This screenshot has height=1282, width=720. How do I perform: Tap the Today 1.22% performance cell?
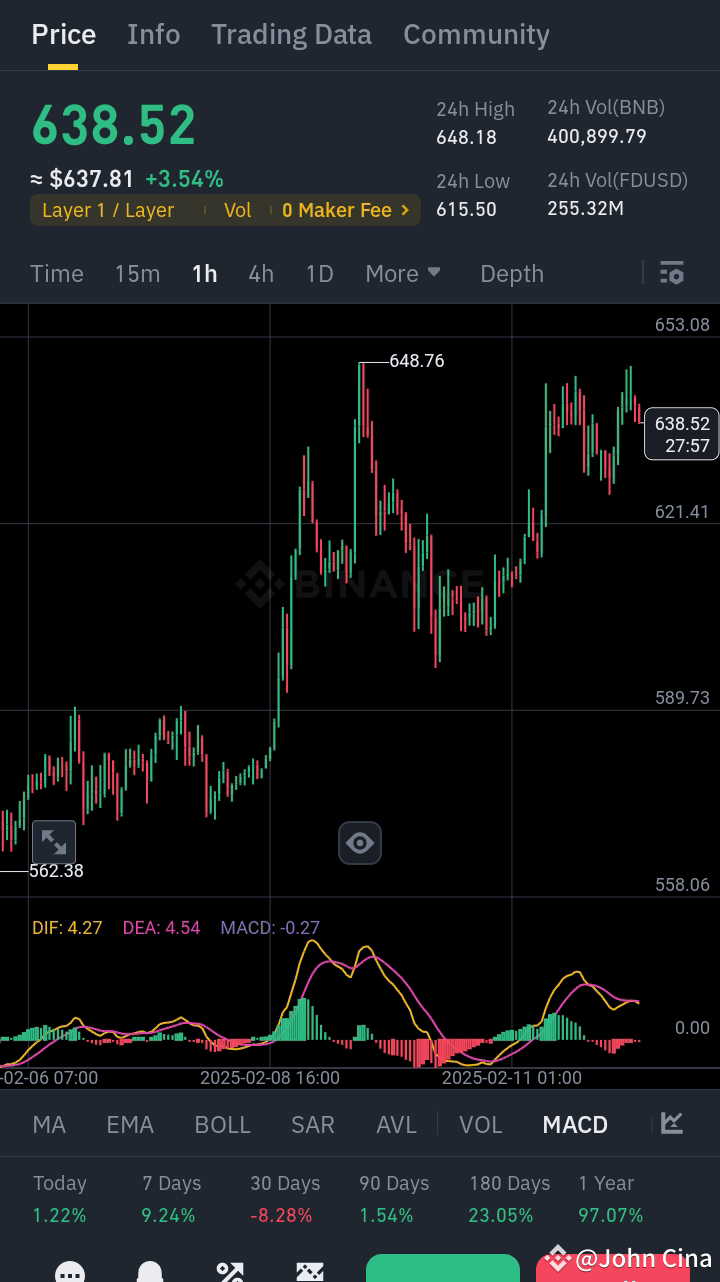point(59,1199)
